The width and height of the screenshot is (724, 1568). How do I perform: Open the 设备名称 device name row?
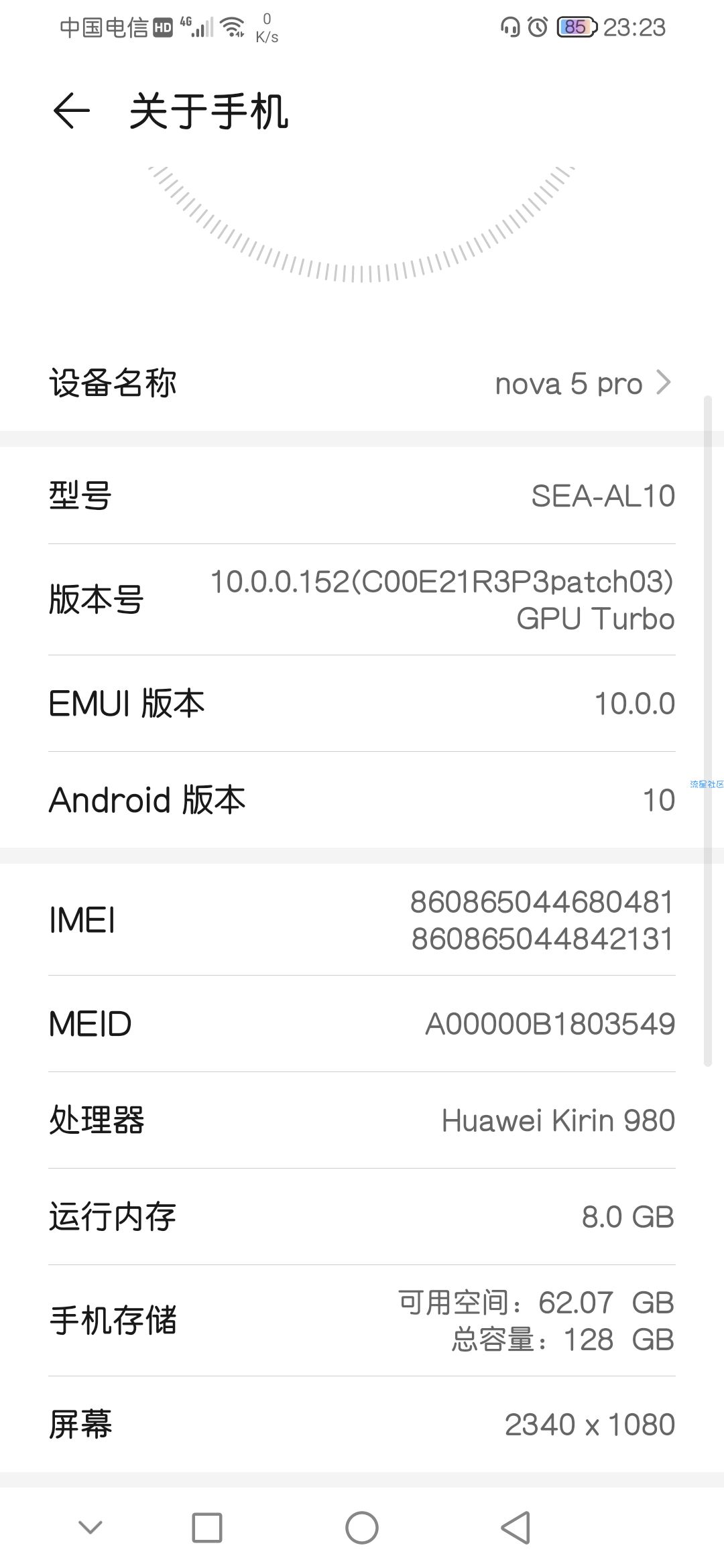click(x=362, y=383)
